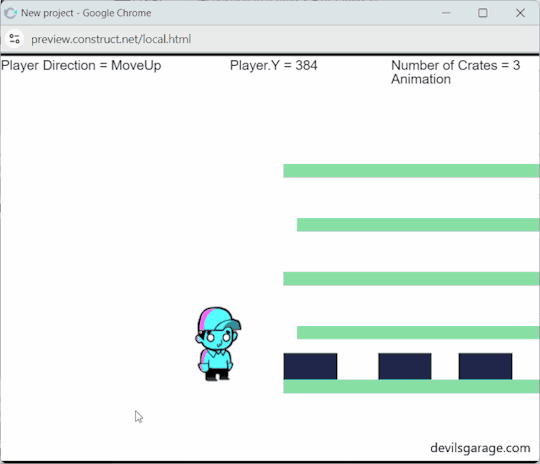Click the devilsgarage.com text
540x464 pixels.
point(480,448)
